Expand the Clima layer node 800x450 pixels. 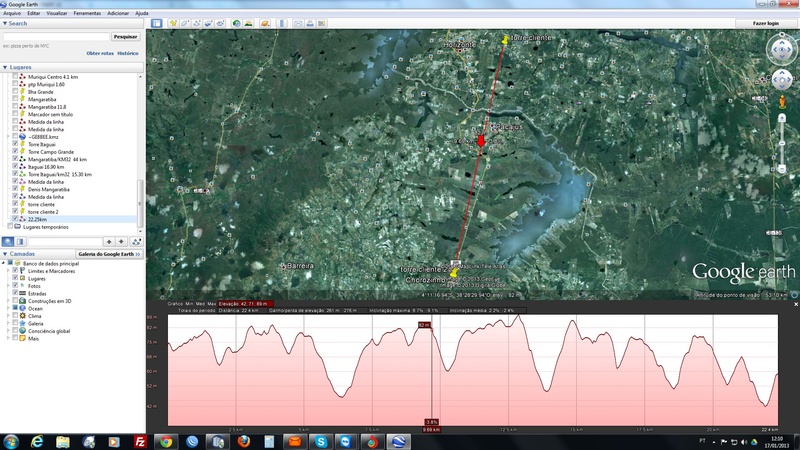click(9, 316)
